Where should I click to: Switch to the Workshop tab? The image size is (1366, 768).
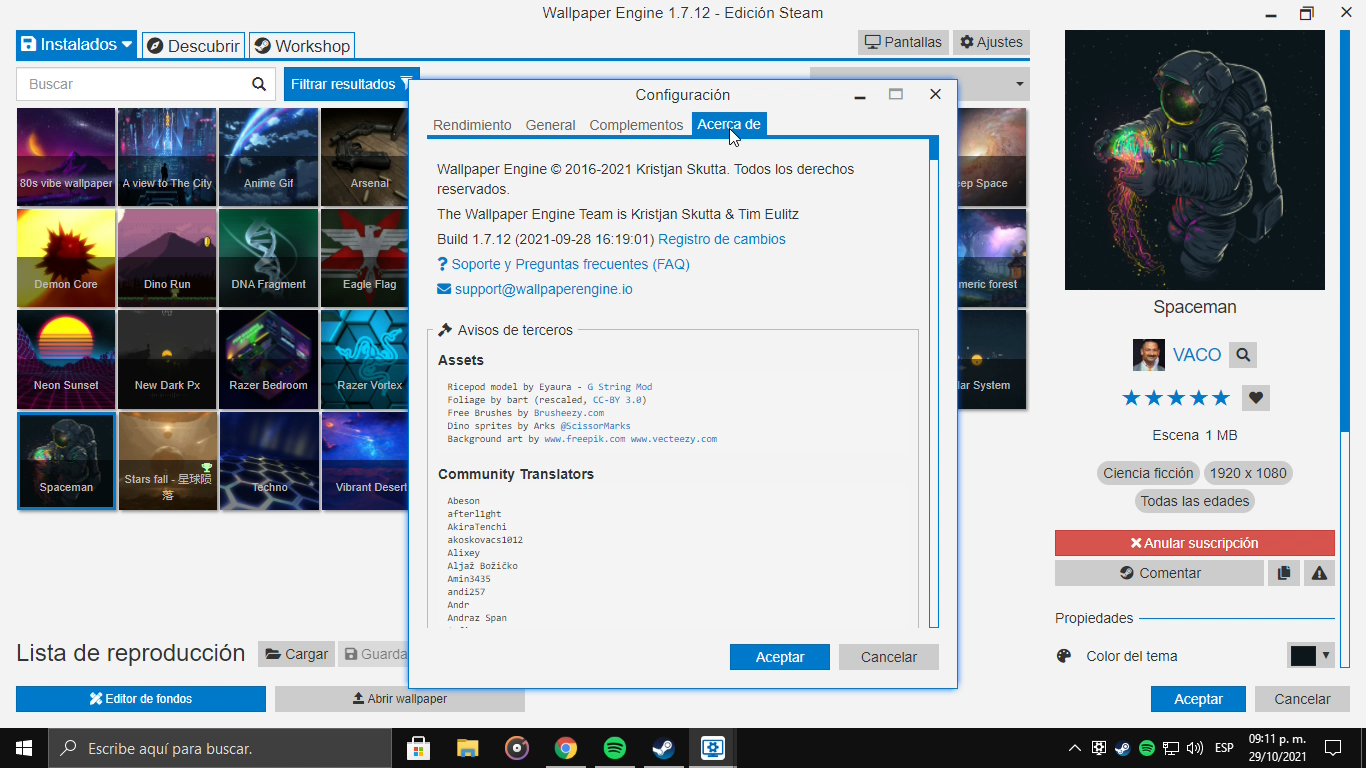(302, 46)
